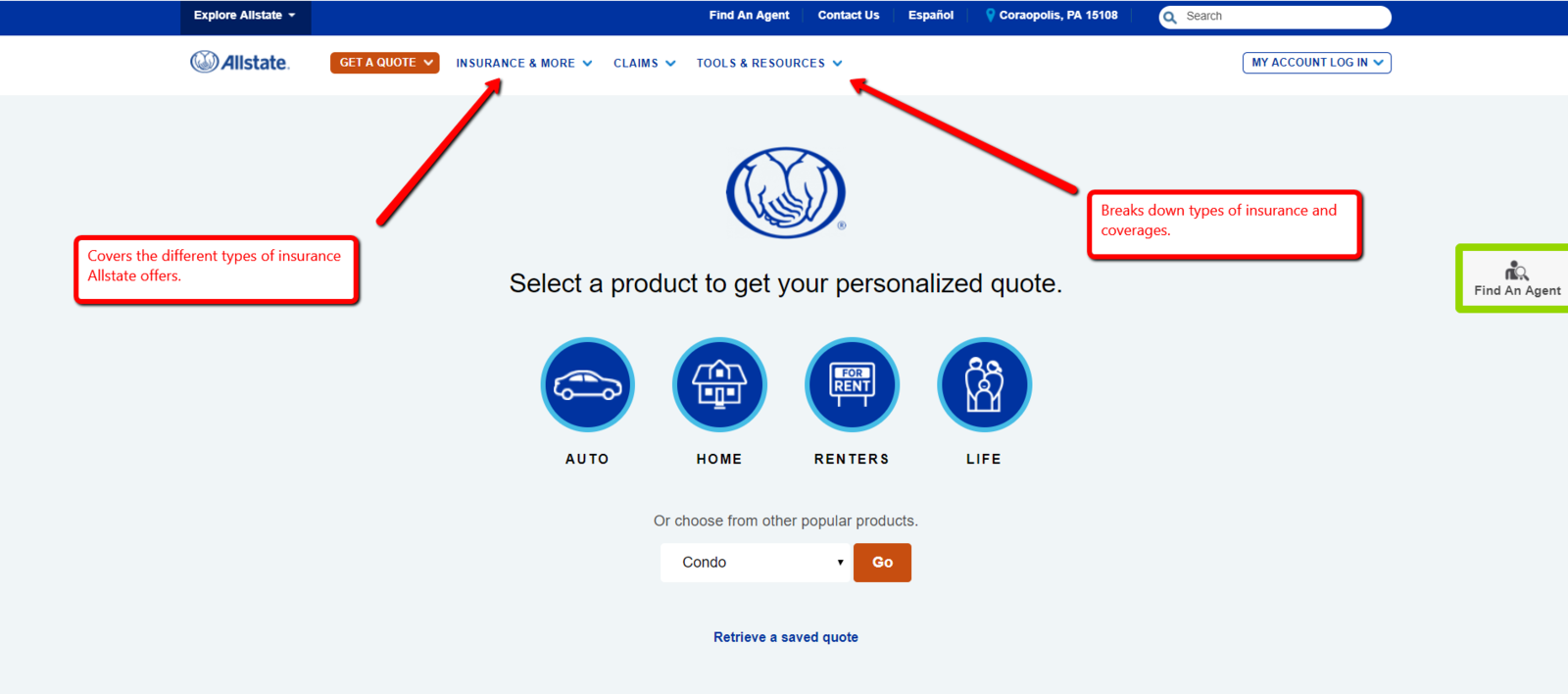This screenshot has height=694, width=1568.
Task: Click the location pin icon near Coraopolis
Action: tap(990, 16)
